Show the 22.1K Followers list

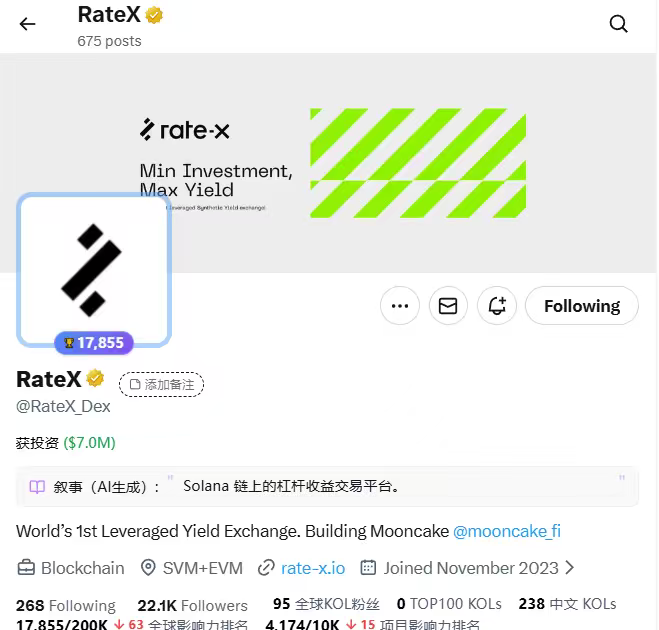(x=192, y=605)
